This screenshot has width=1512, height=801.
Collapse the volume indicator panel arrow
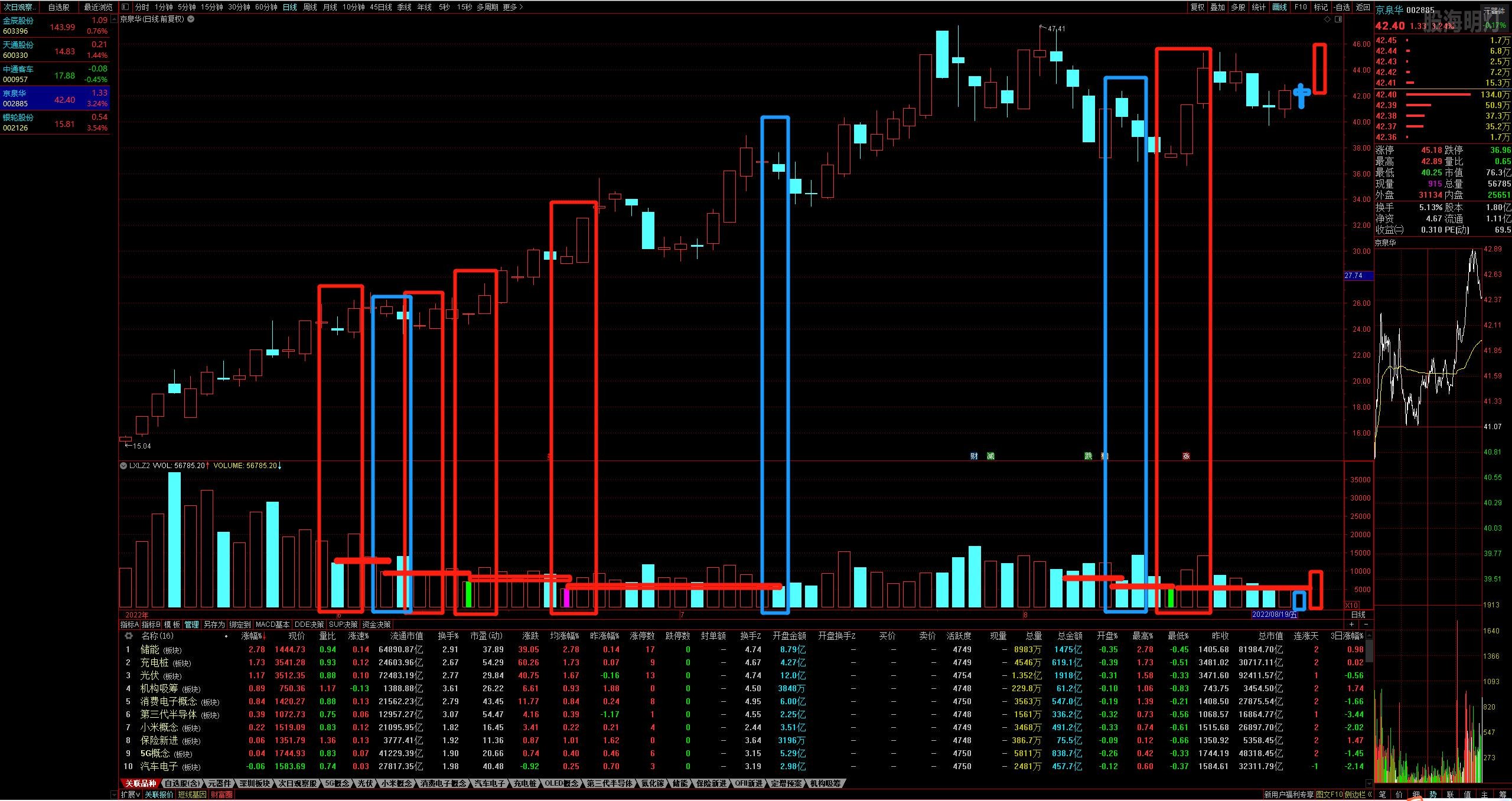pos(123,466)
